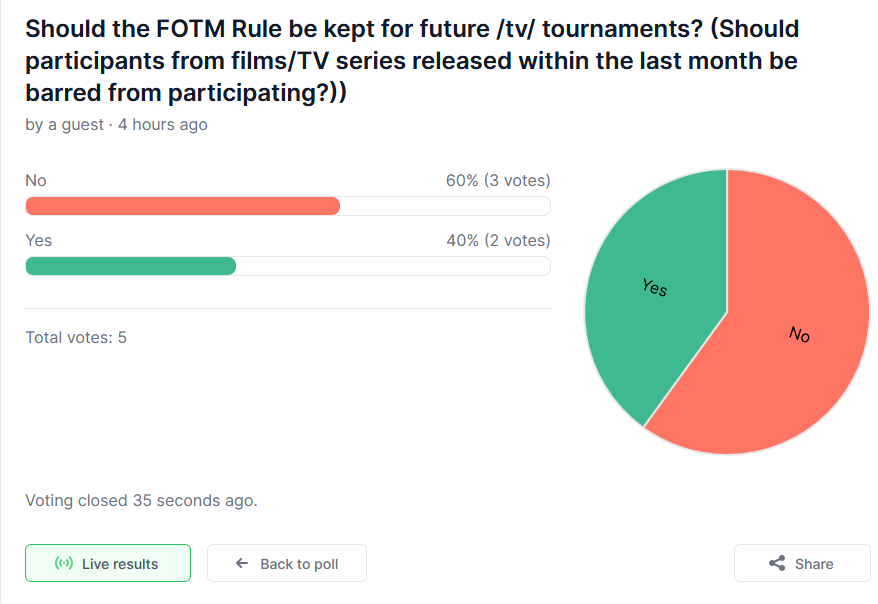Click the green Yes progress bar
This screenshot has height=604, width=878.
click(x=130, y=266)
